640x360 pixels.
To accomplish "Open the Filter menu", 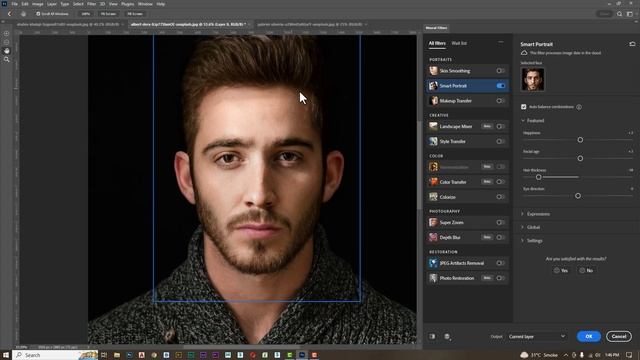I will [91, 4].
